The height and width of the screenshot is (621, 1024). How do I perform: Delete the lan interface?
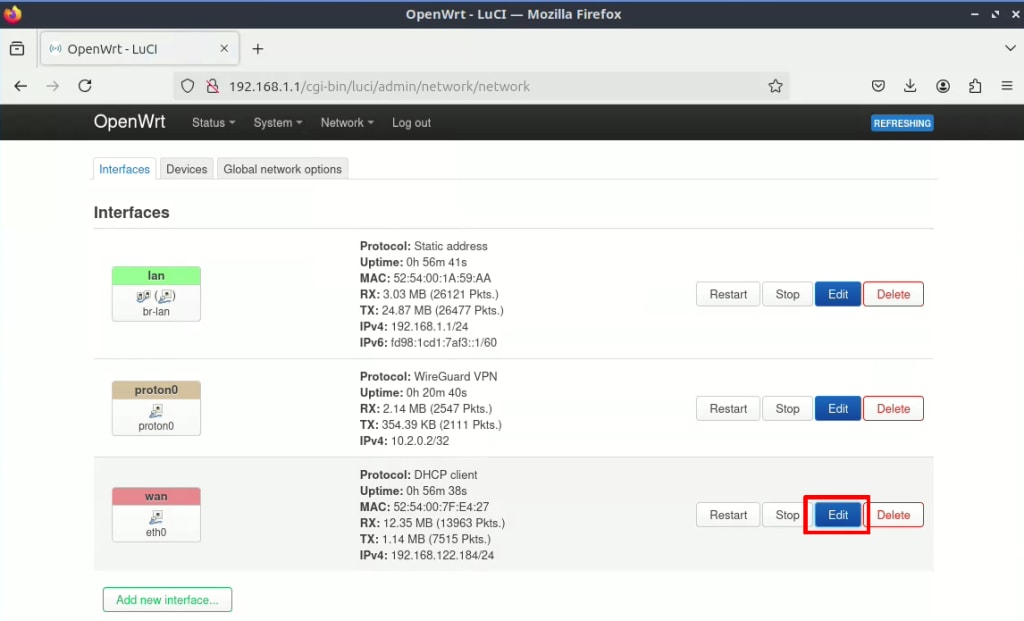(x=893, y=295)
